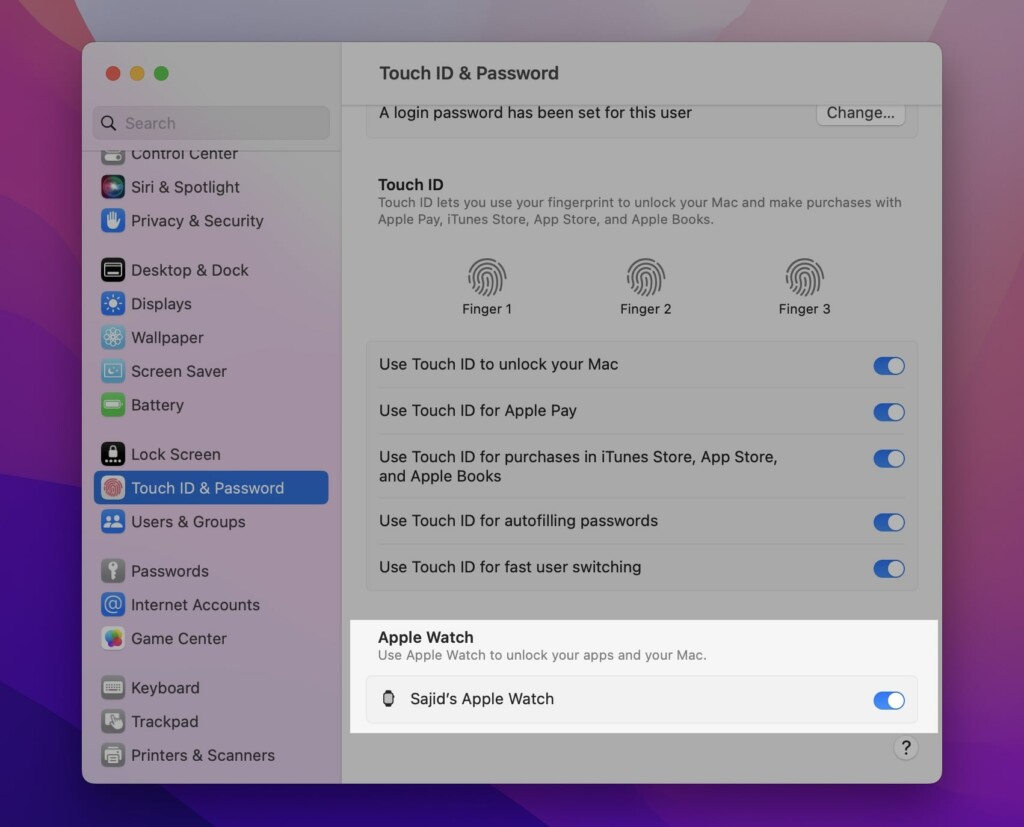Viewport: 1024px width, 827px height.
Task: Click the Change... password button
Action: [860, 113]
